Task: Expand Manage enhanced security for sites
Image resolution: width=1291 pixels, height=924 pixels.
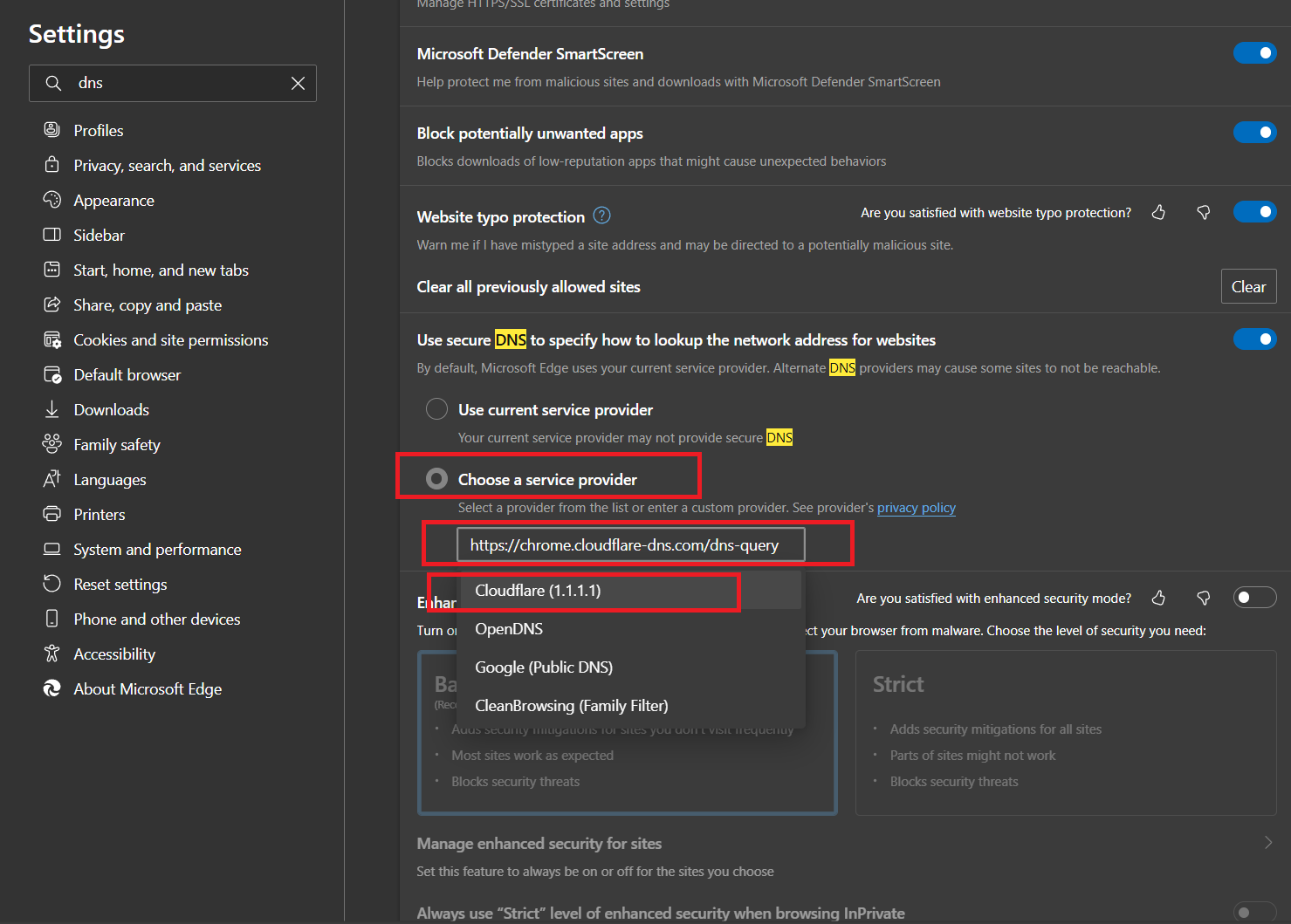Action: tap(1268, 842)
